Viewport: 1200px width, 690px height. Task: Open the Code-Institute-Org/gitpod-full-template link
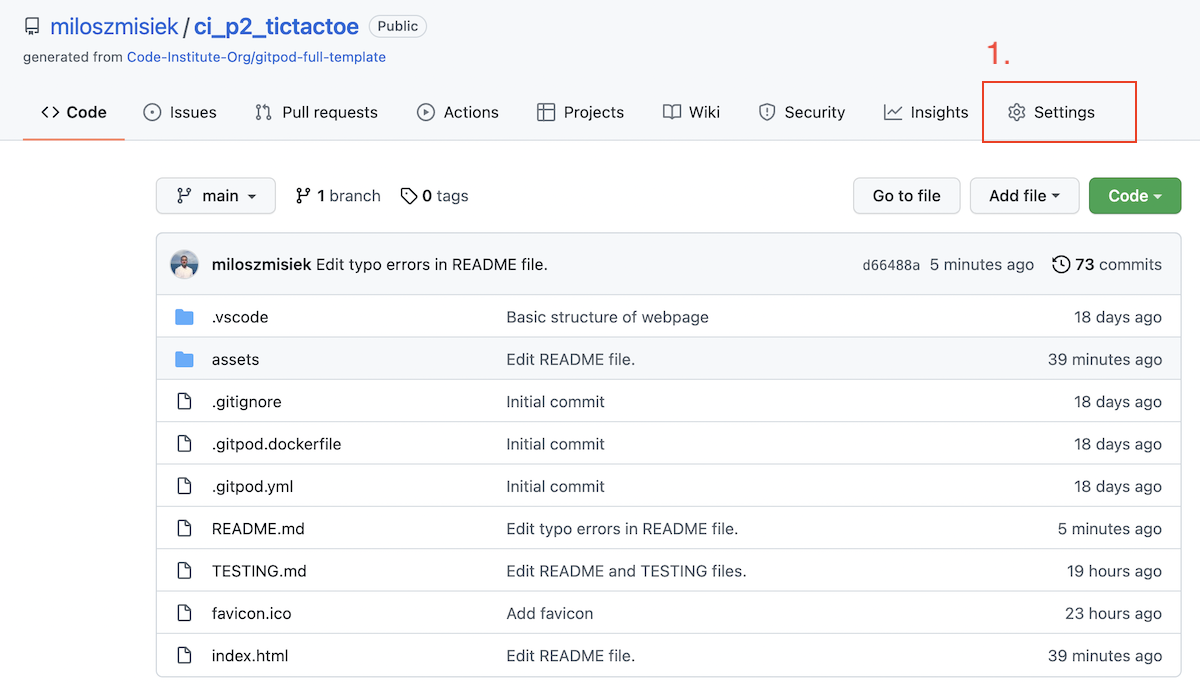(x=256, y=57)
